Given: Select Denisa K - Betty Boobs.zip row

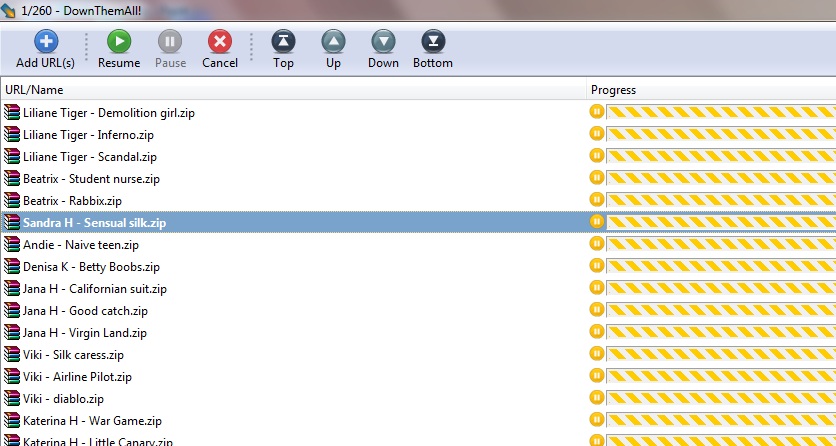Looking at the screenshot, I should point(91,267).
